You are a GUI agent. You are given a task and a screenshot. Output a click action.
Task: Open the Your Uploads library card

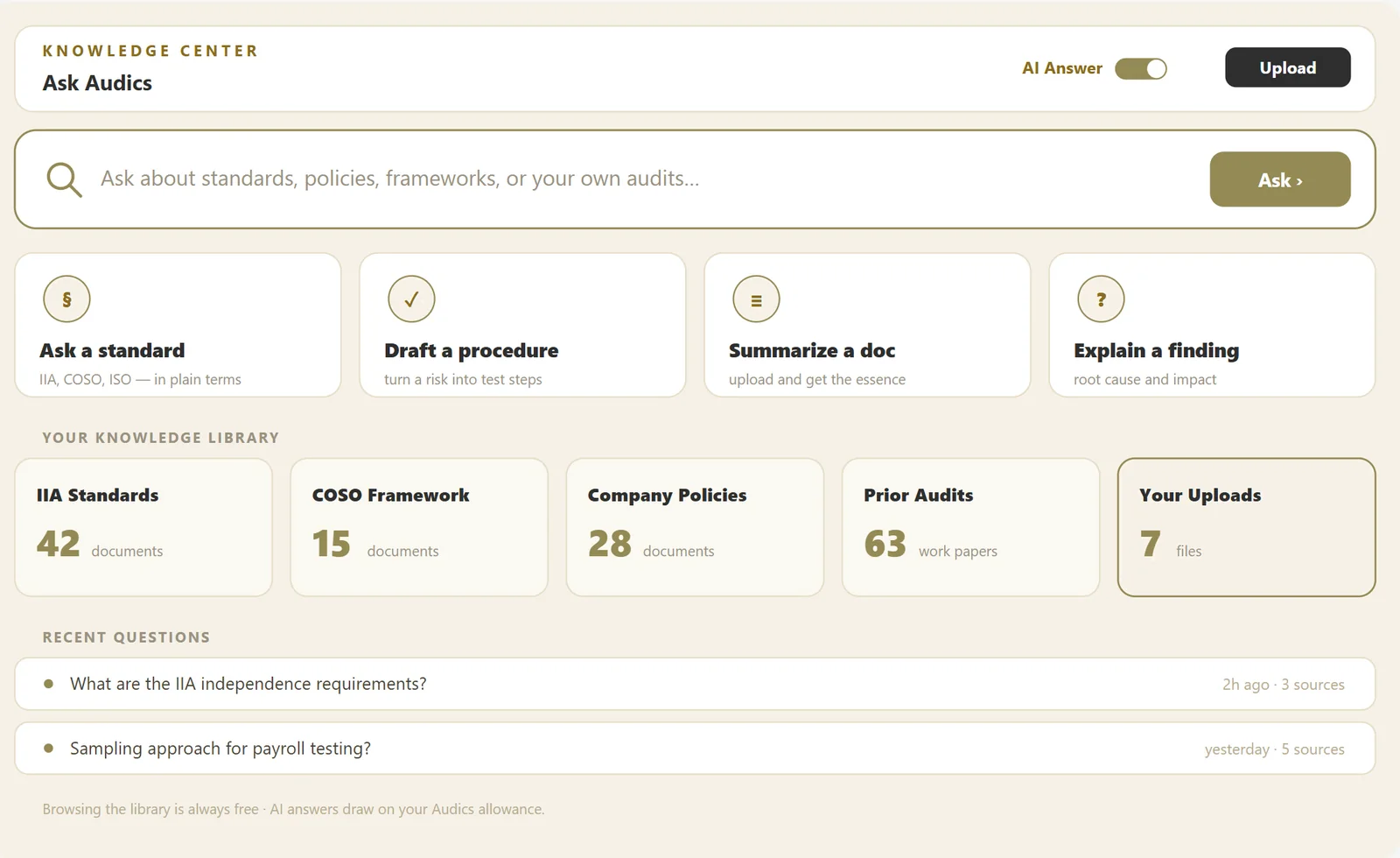click(x=1246, y=527)
